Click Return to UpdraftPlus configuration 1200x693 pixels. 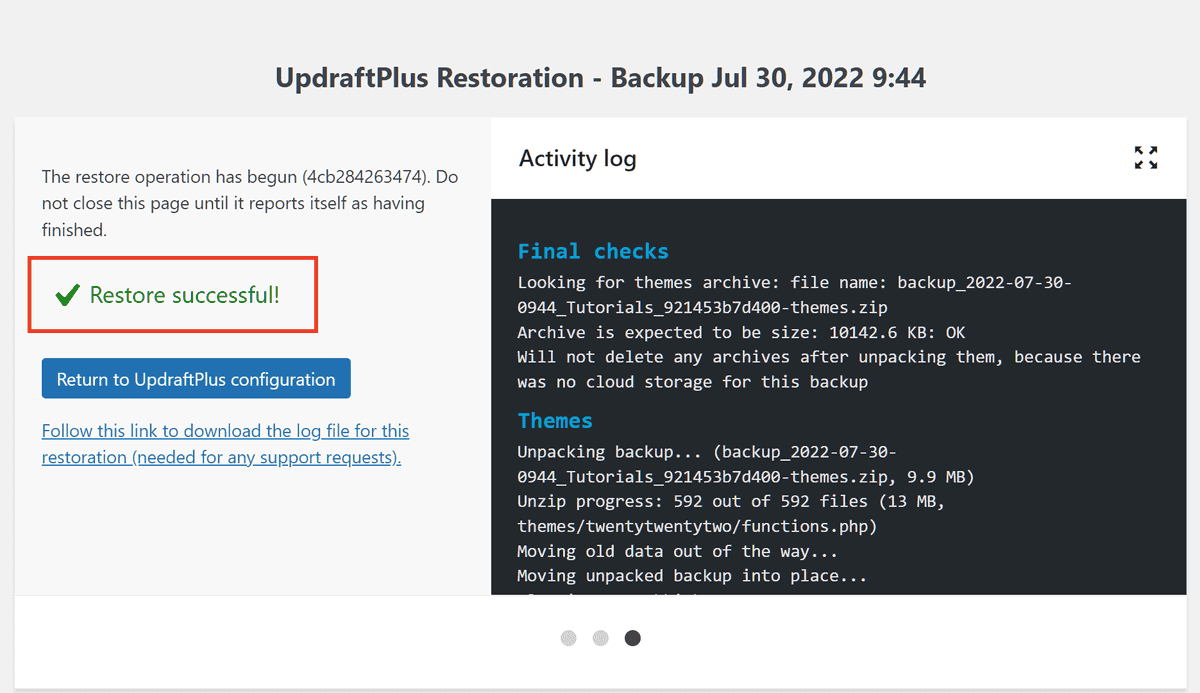[196, 378]
